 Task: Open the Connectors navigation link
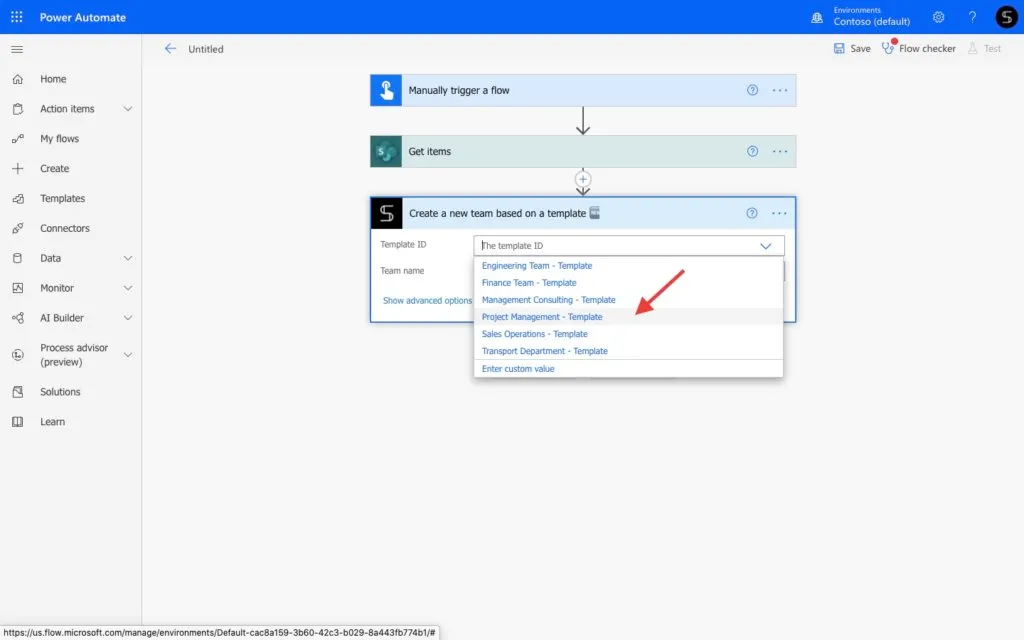tap(65, 228)
